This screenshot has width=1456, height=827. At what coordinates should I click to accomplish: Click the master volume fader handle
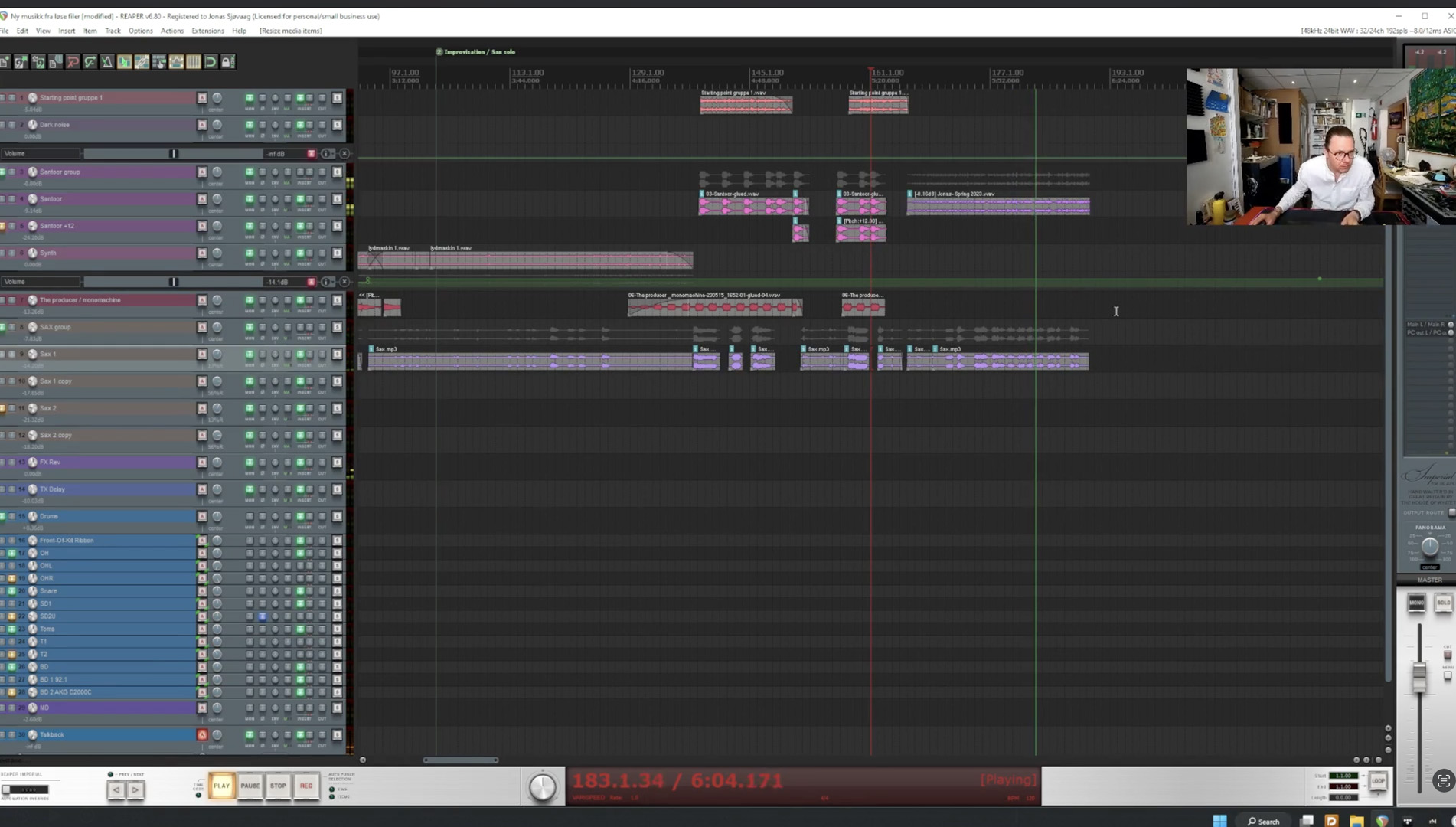pyautogui.click(x=1419, y=678)
